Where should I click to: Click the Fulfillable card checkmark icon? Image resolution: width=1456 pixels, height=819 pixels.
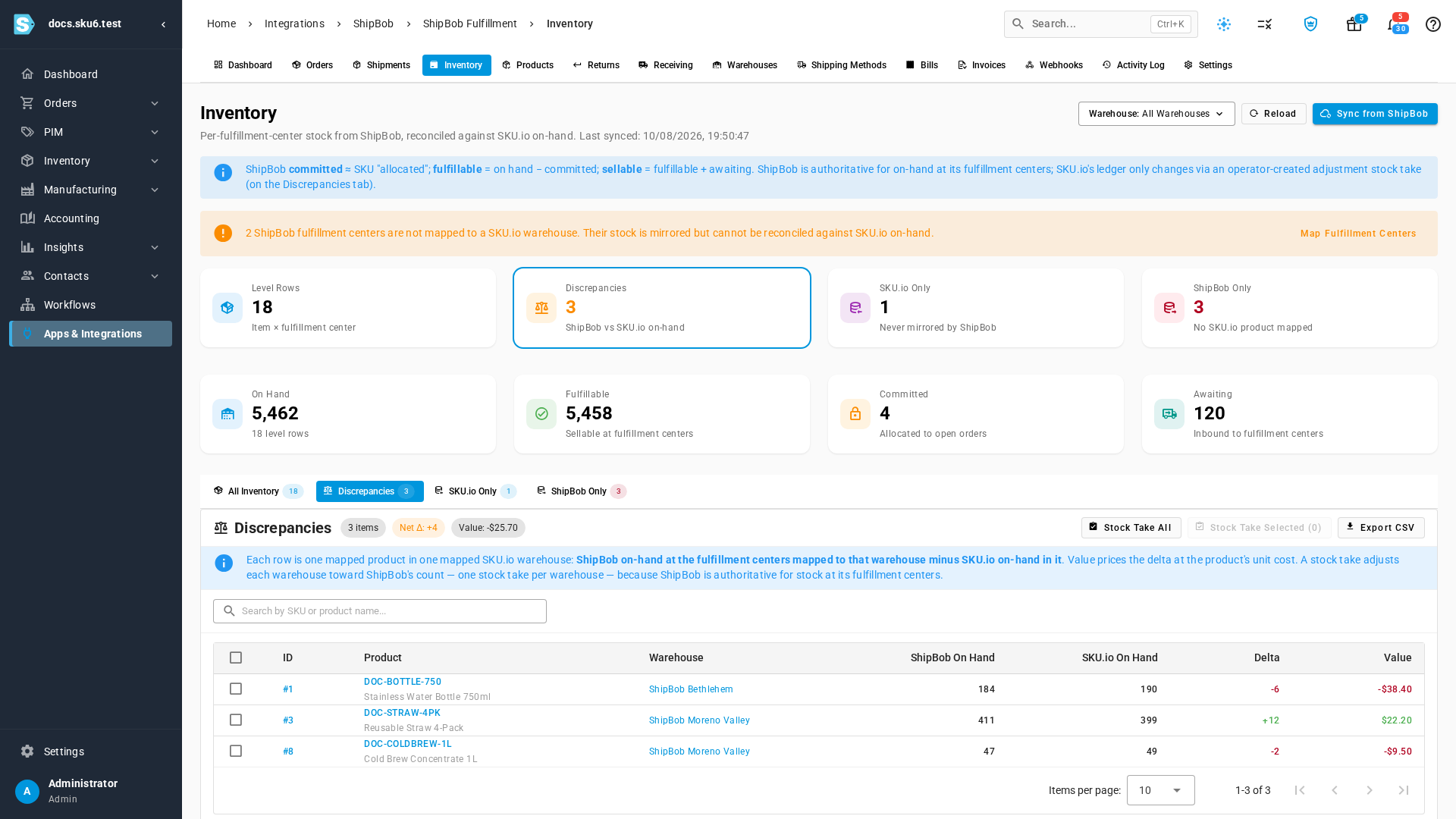click(x=541, y=414)
